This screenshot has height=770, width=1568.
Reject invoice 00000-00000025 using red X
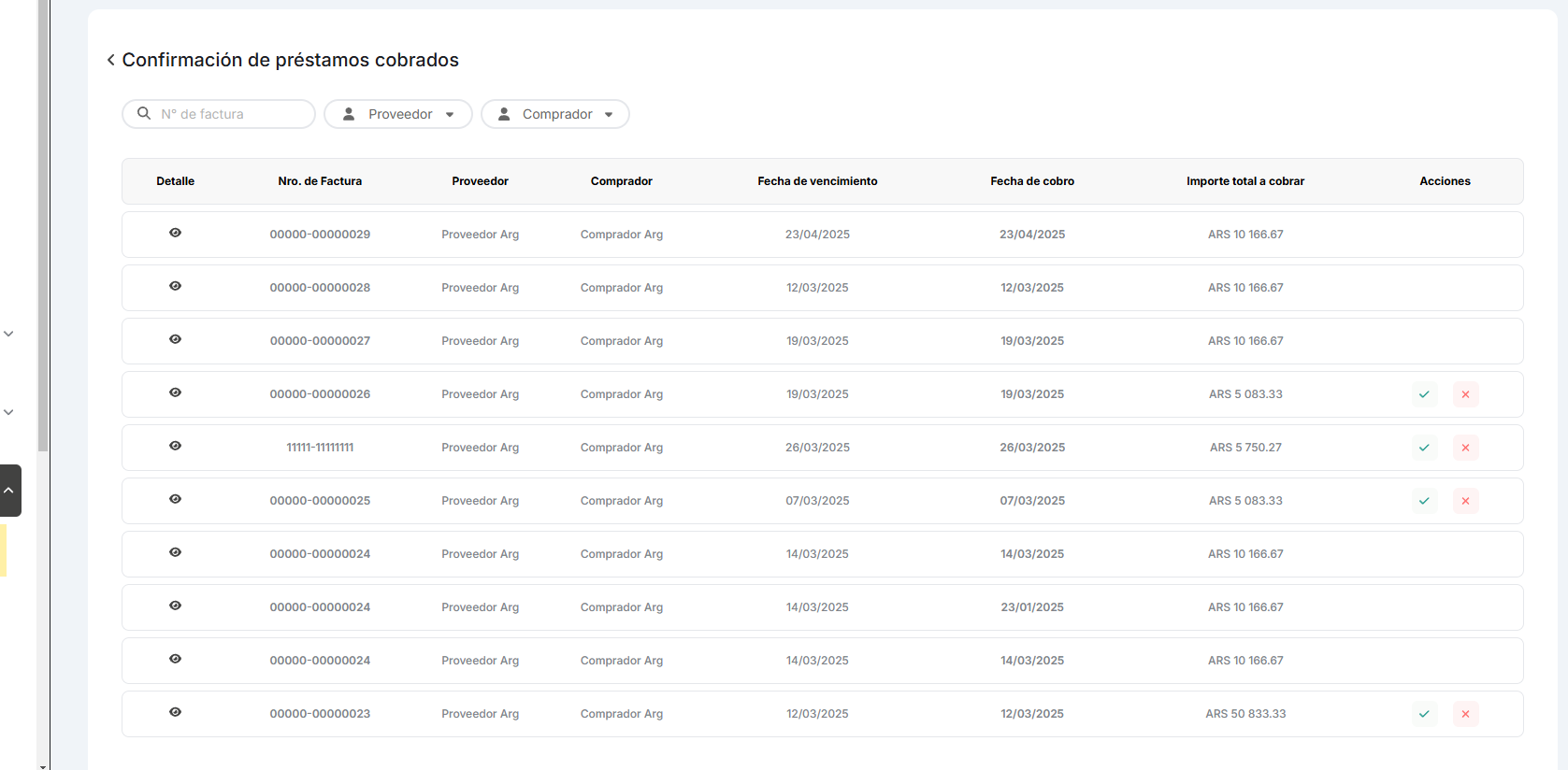(1465, 501)
